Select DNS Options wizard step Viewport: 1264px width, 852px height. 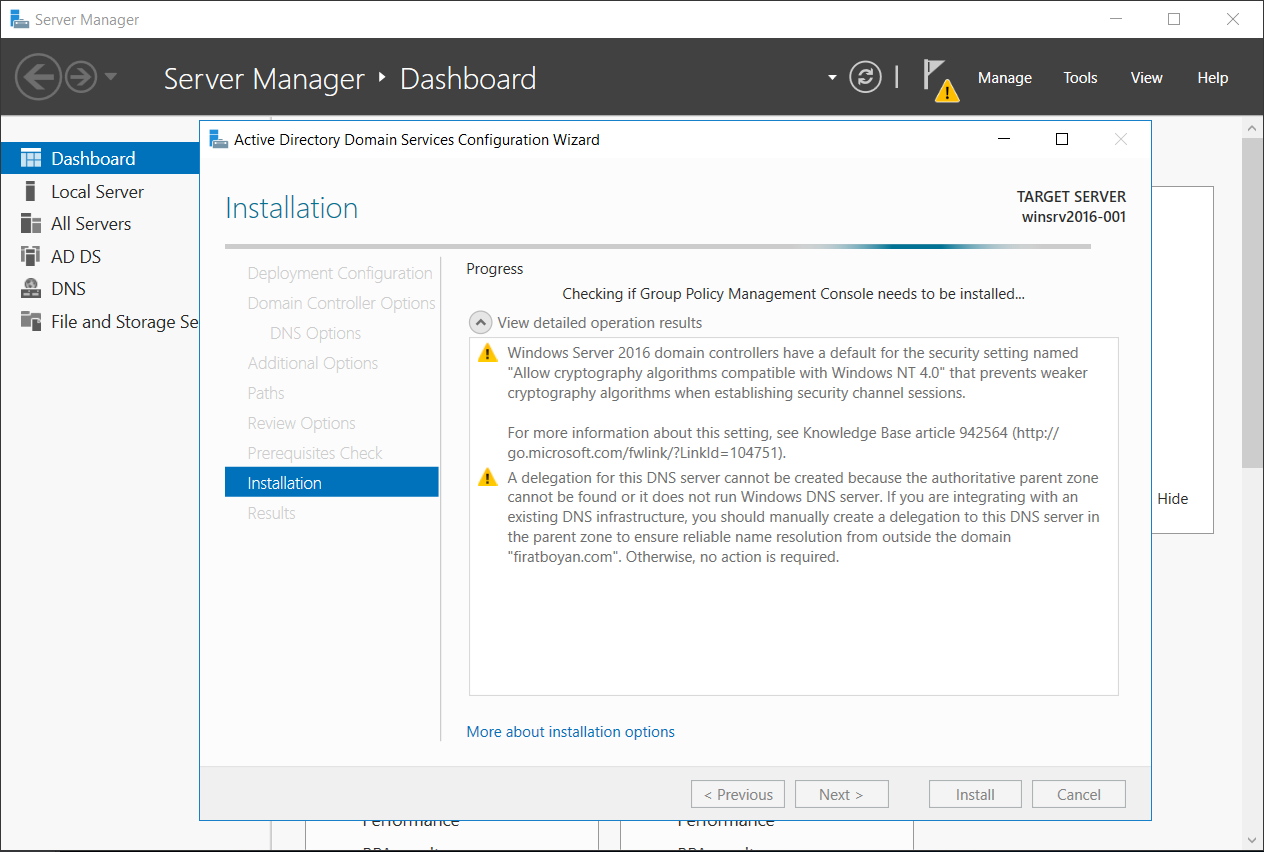(x=315, y=333)
